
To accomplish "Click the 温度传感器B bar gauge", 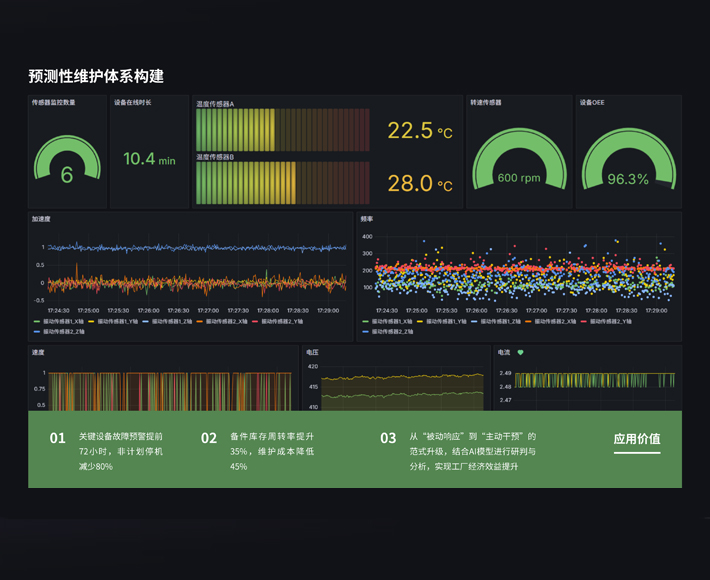I will pyautogui.click(x=282, y=183).
